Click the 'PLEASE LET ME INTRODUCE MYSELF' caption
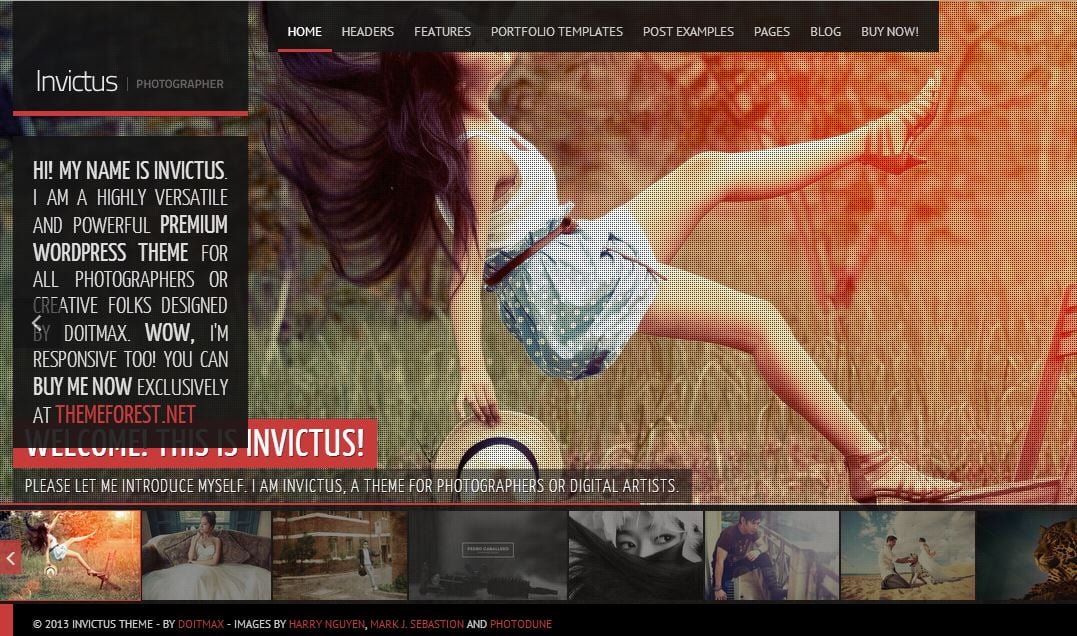The width and height of the screenshot is (1077, 636). tap(352, 486)
